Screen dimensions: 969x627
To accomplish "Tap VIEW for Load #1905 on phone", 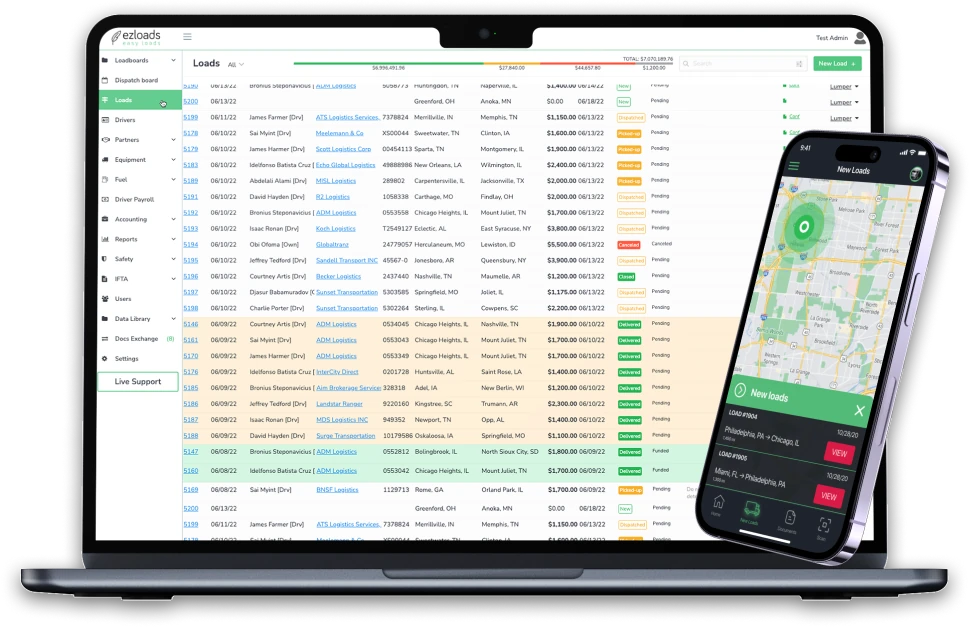I will pos(829,496).
